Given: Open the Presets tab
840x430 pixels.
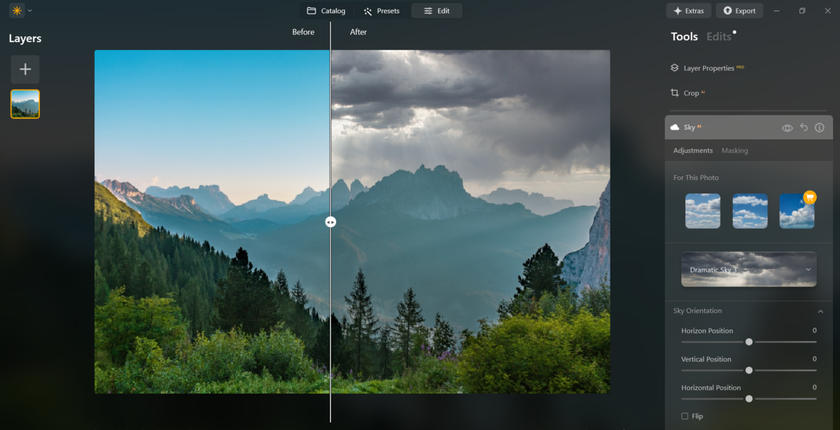Looking at the screenshot, I should [x=381, y=11].
